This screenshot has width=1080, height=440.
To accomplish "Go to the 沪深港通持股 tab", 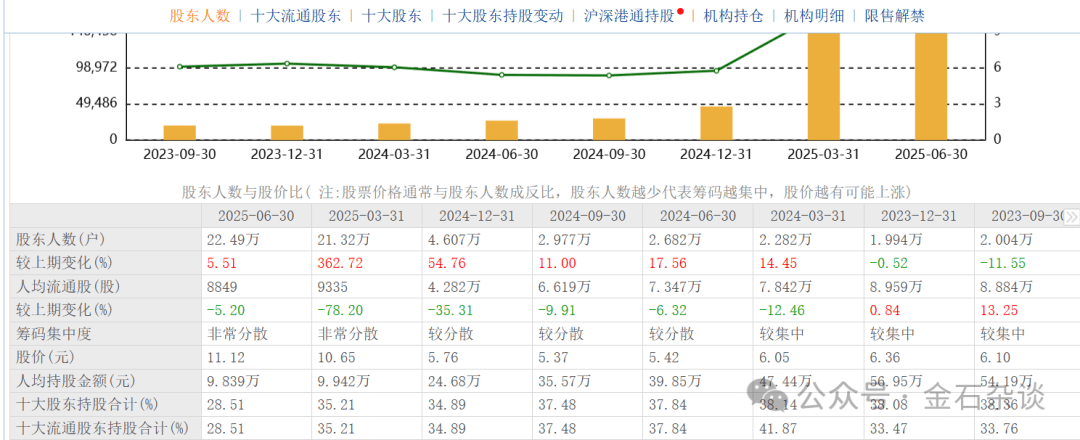I will click(x=629, y=16).
